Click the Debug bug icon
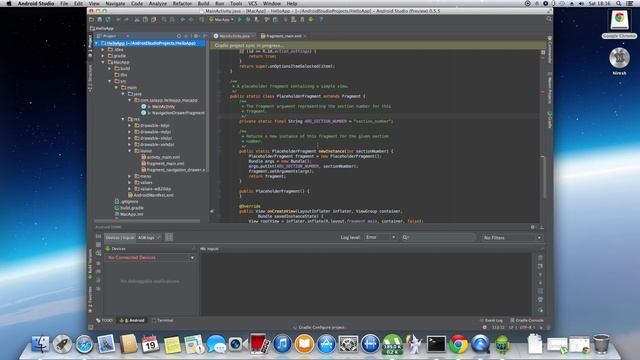The image size is (640, 360). tap(248, 19)
